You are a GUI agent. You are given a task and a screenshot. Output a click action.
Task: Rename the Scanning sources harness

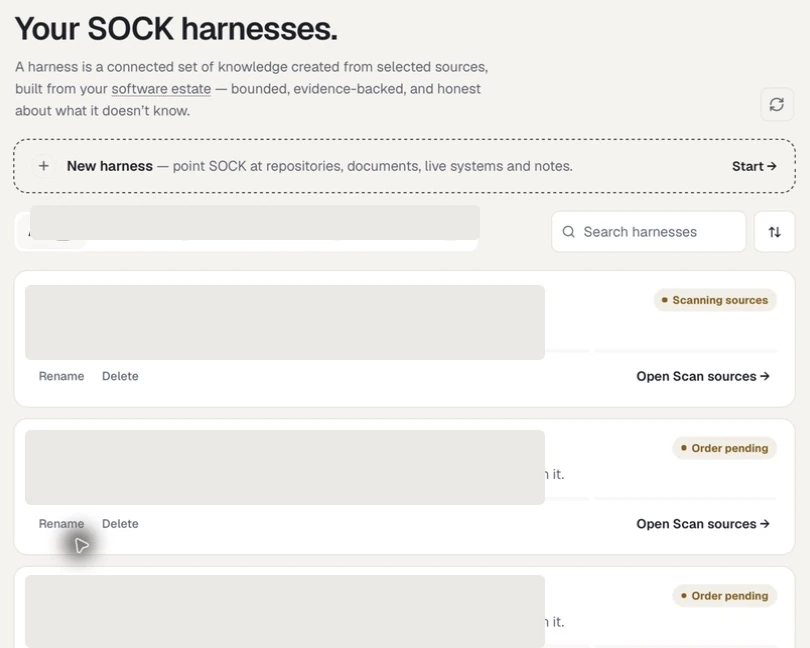(61, 376)
